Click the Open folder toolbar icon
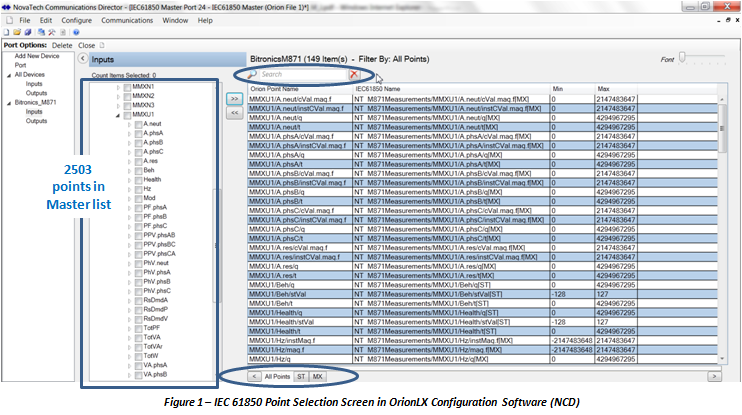Viewport: 742px width, 415px height. (x=17, y=32)
